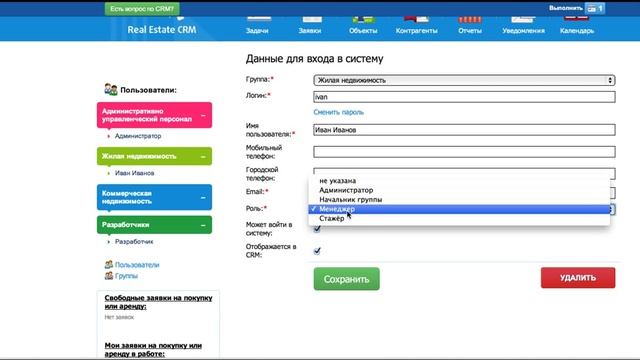Click the Имя пользователя input field
The height and width of the screenshot is (360, 640).
464,130
